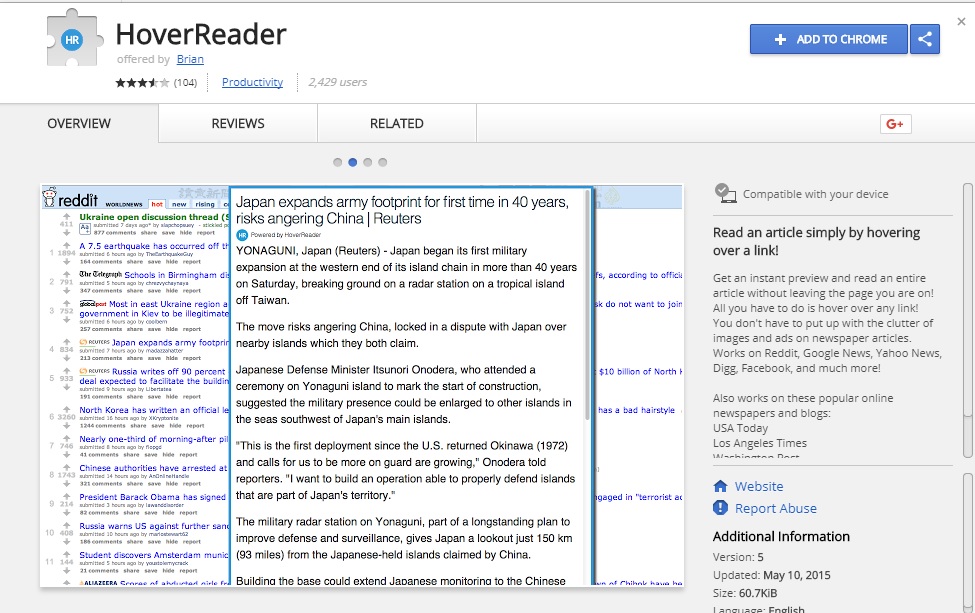This screenshot has height=613, width=975.
Task: Click the compatible device checkmark icon
Action: click(x=724, y=193)
